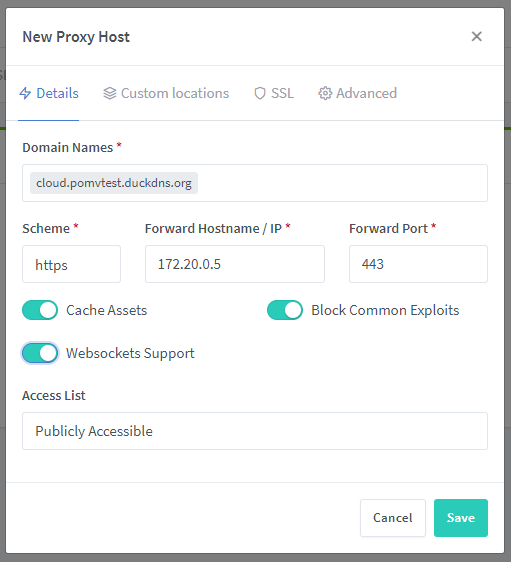Click the gear icon beside Advanced
The width and height of the screenshot is (511, 562).
tap(325, 93)
